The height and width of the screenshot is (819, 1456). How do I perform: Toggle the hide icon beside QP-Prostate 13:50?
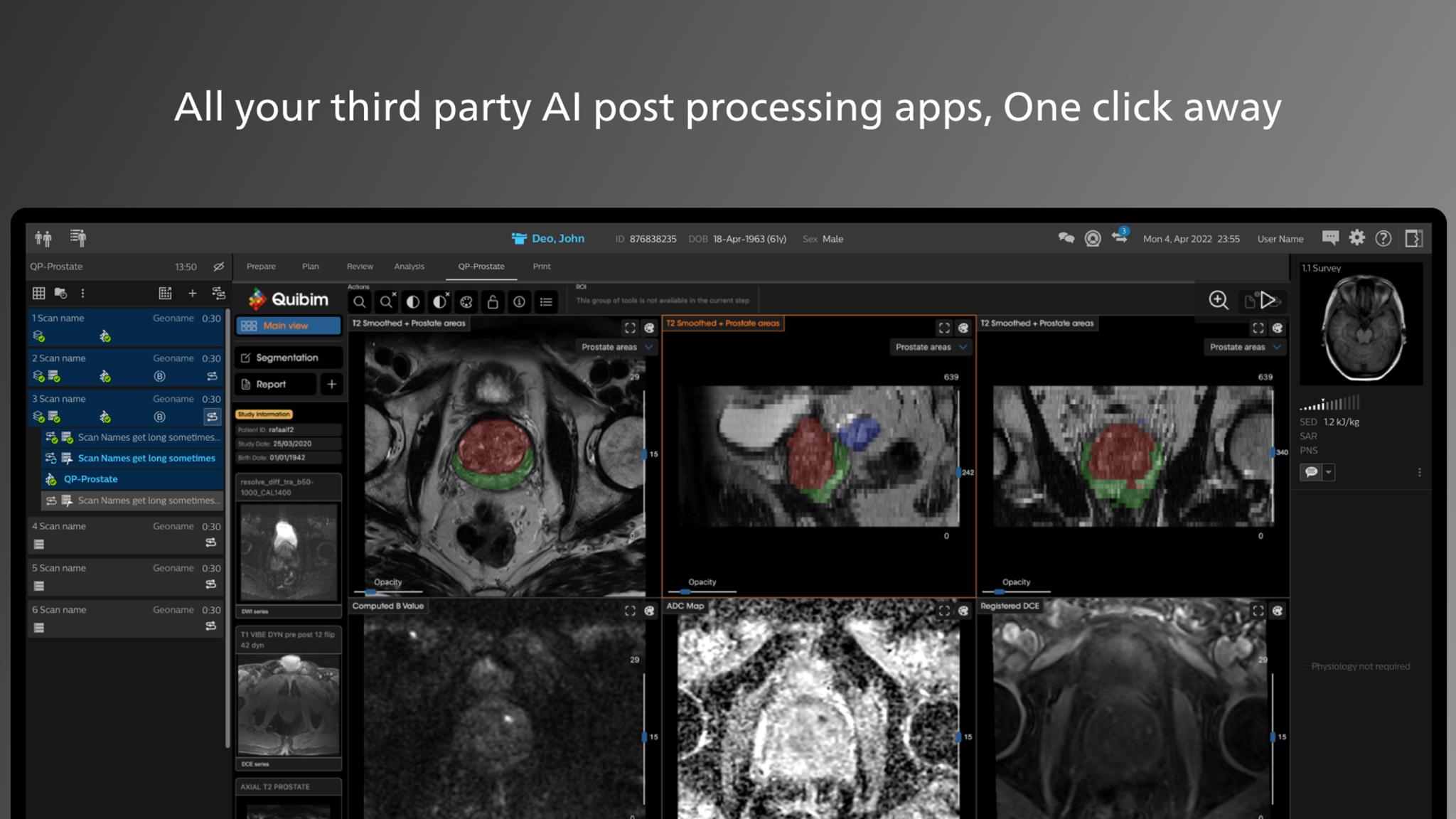click(218, 267)
